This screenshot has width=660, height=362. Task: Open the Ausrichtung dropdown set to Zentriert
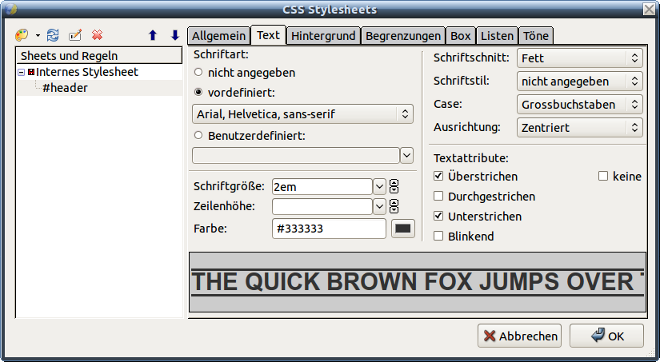click(x=580, y=128)
